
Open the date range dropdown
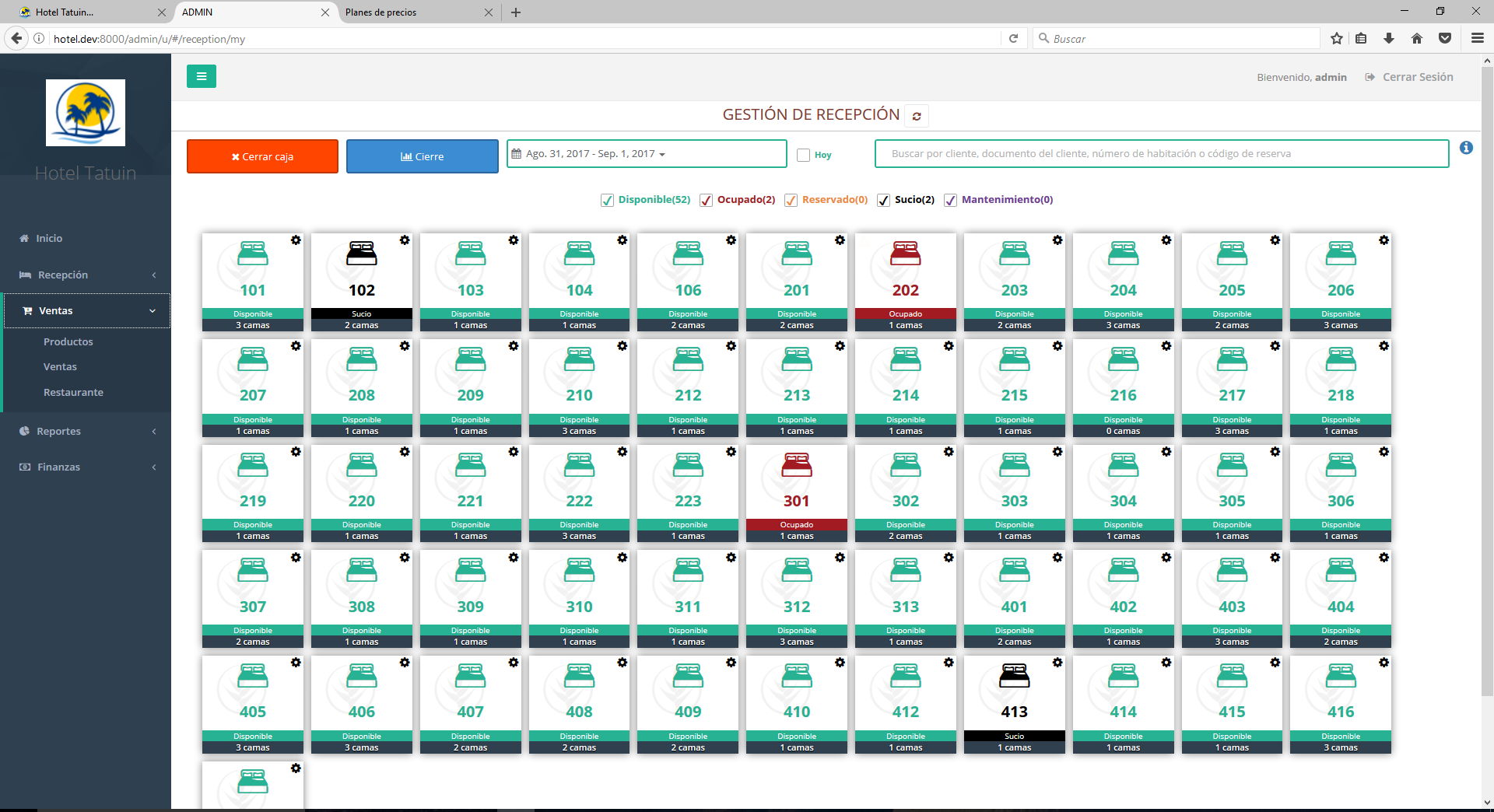click(646, 154)
